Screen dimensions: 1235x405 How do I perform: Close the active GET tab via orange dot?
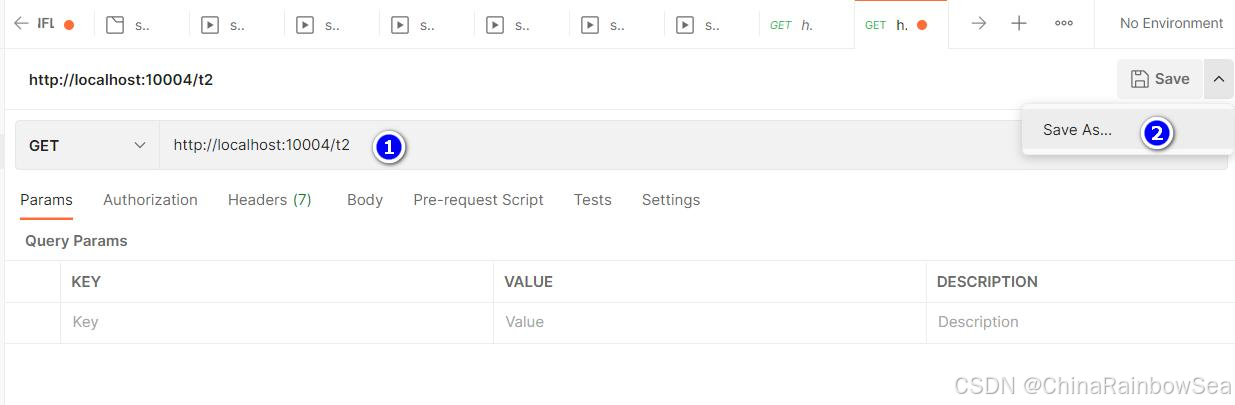pos(922,25)
